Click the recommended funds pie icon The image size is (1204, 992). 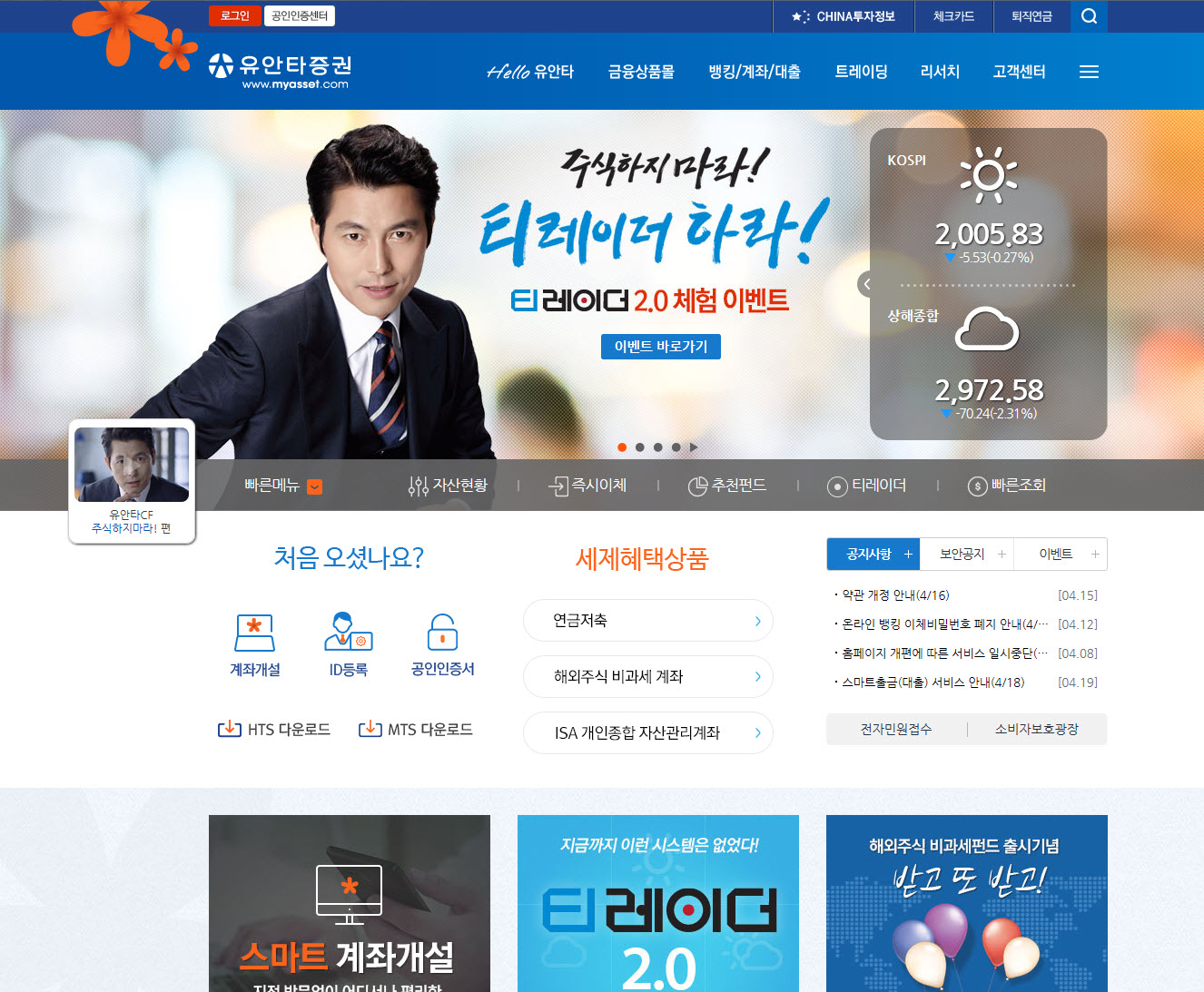coord(697,486)
